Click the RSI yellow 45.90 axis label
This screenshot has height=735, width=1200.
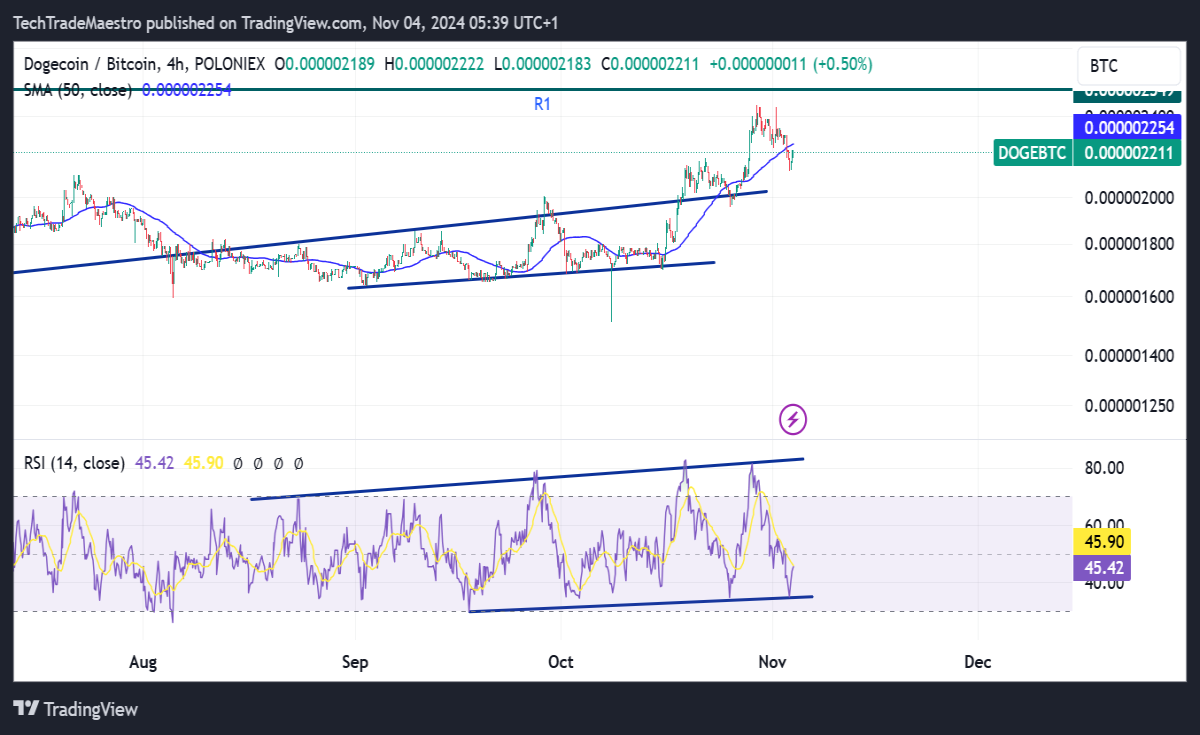pos(1100,543)
